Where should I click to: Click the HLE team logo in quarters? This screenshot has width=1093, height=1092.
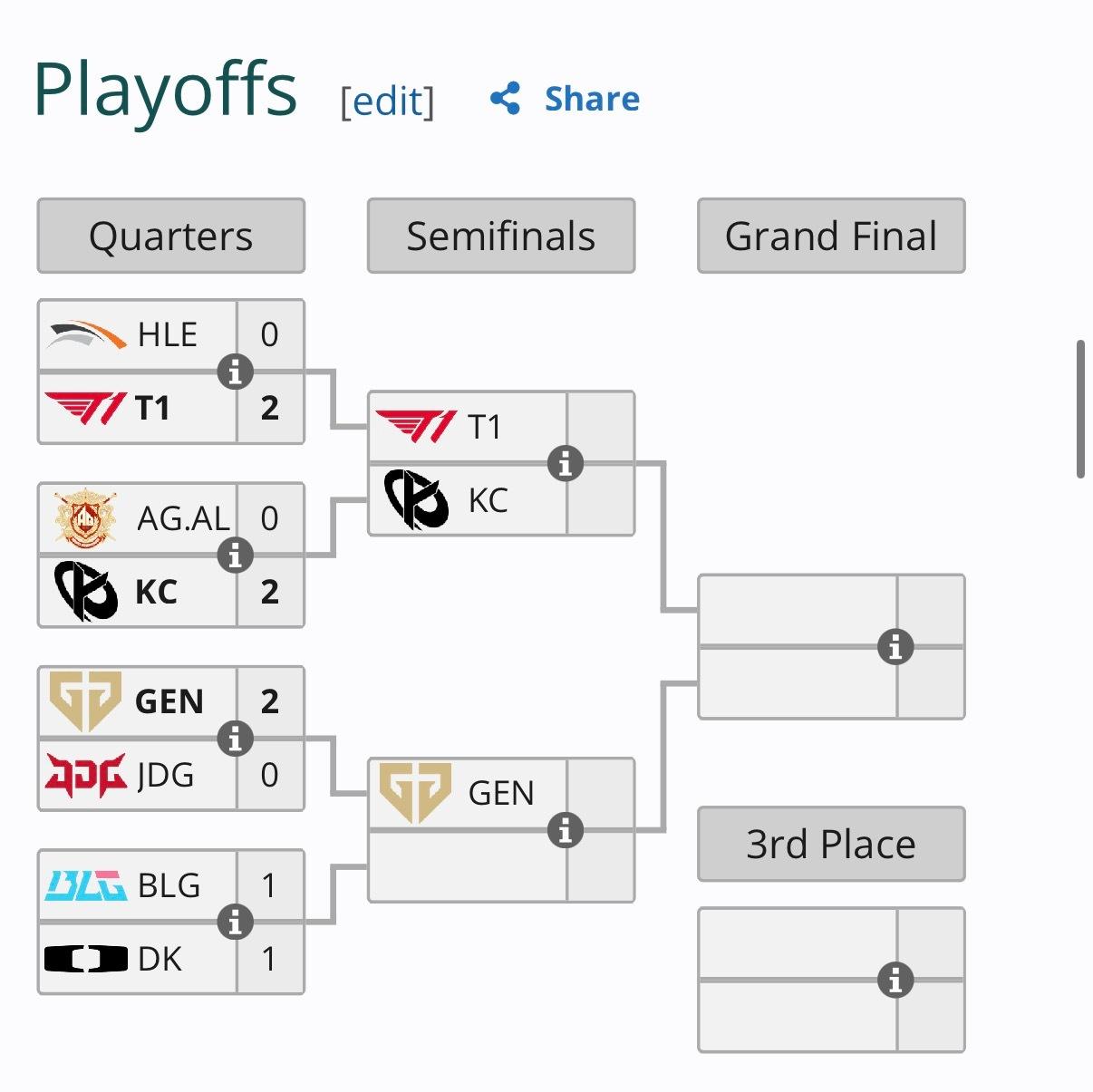point(86,334)
